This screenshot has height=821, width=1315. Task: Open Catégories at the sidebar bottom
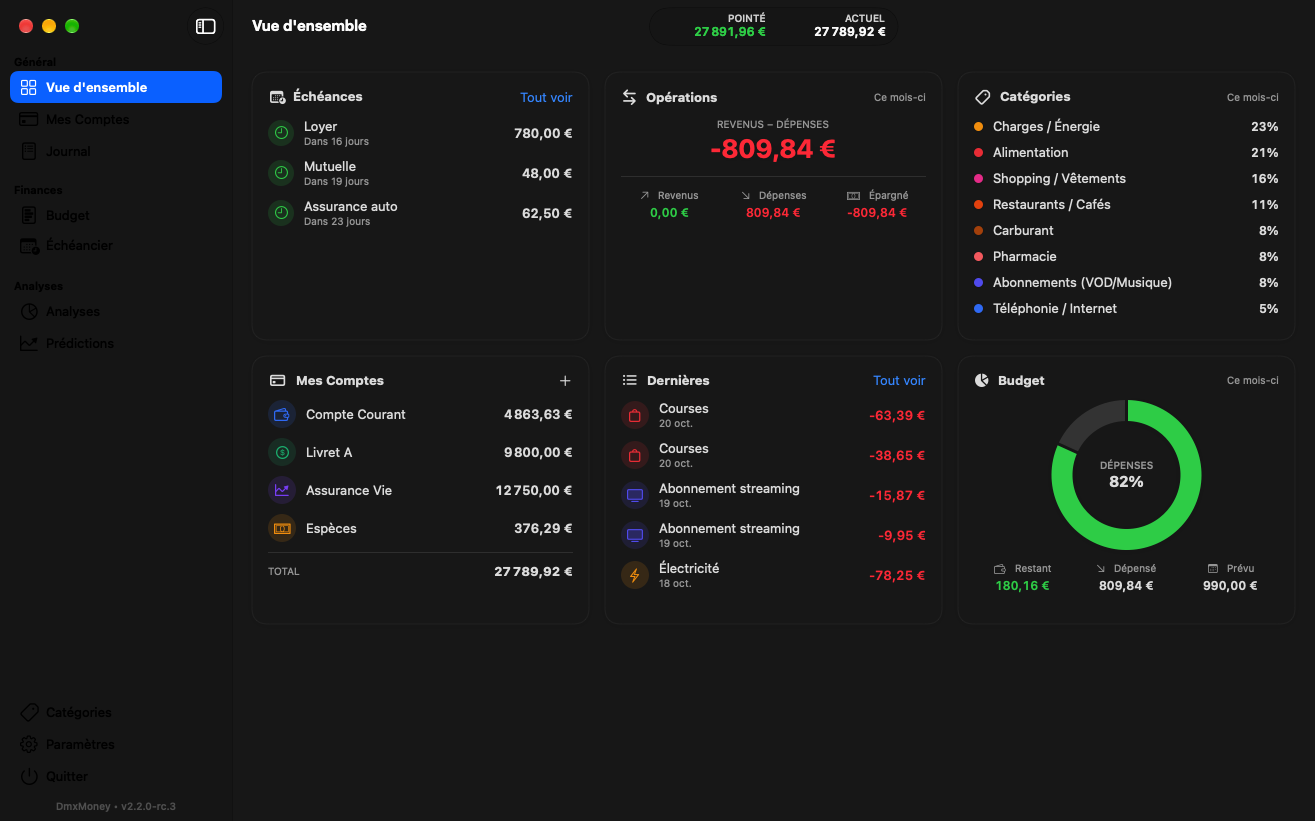(x=116, y=712)
